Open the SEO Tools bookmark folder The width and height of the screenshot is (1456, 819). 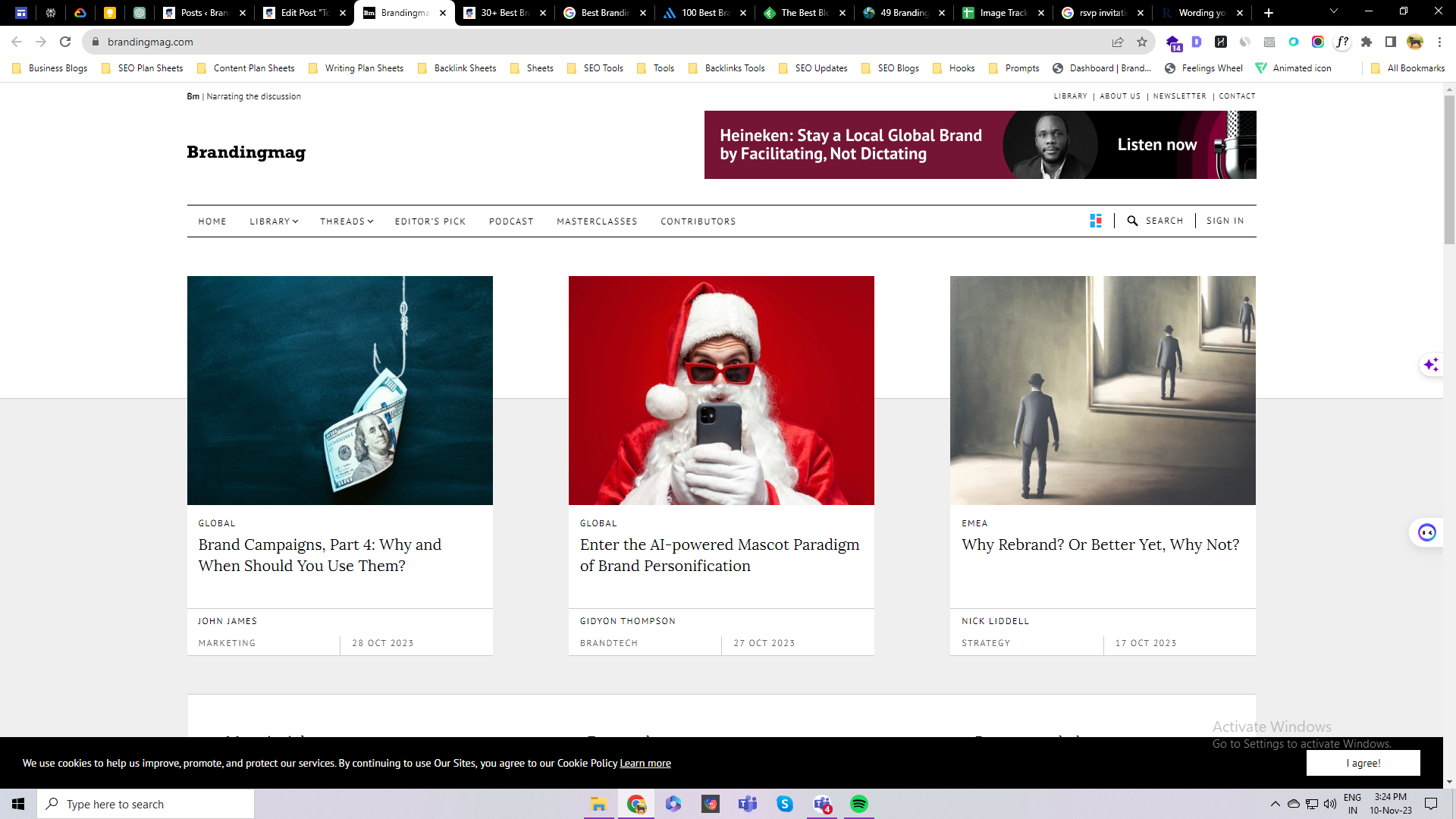595,68
